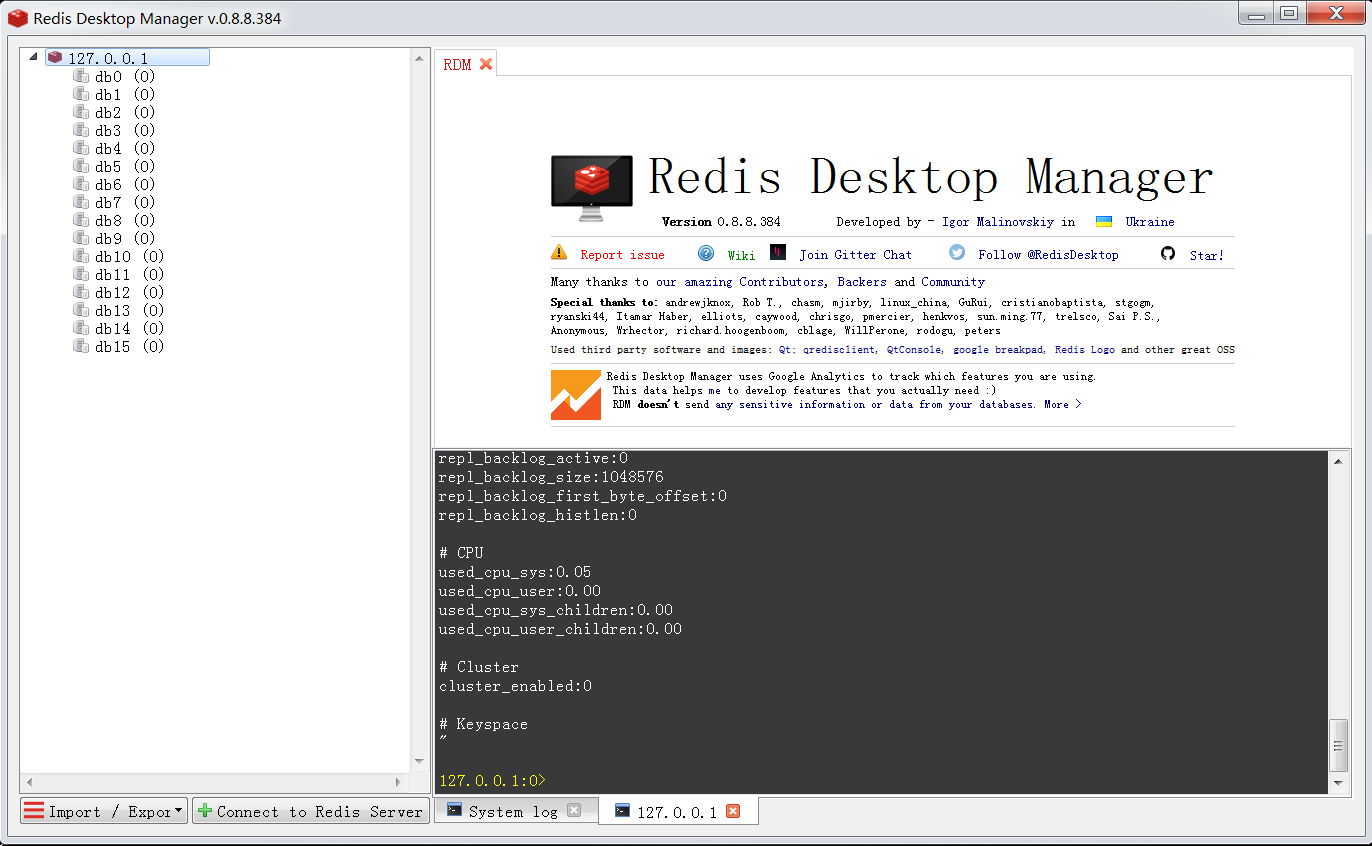
Task: Switch to the System log tab
Action: 513,811
